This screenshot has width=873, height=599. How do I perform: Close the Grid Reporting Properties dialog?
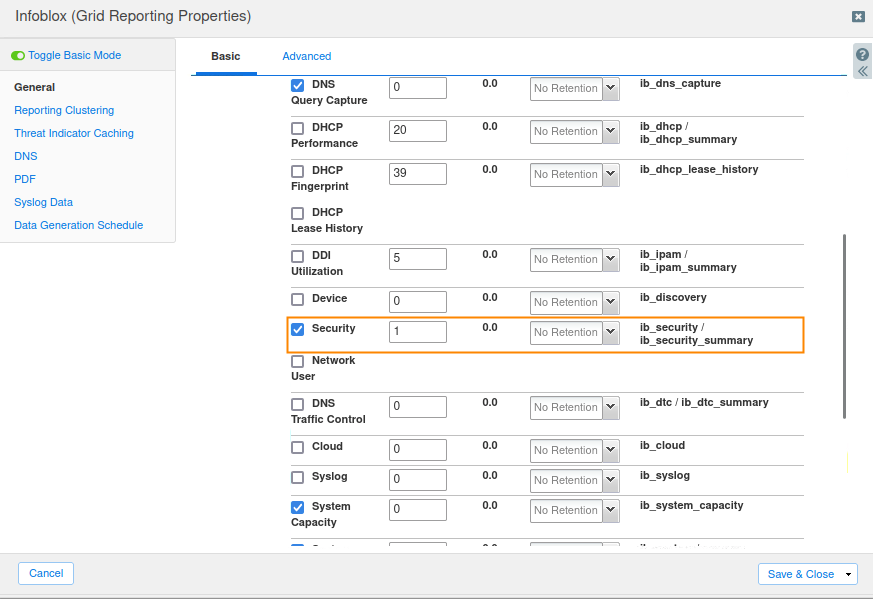tap(858, 17)
